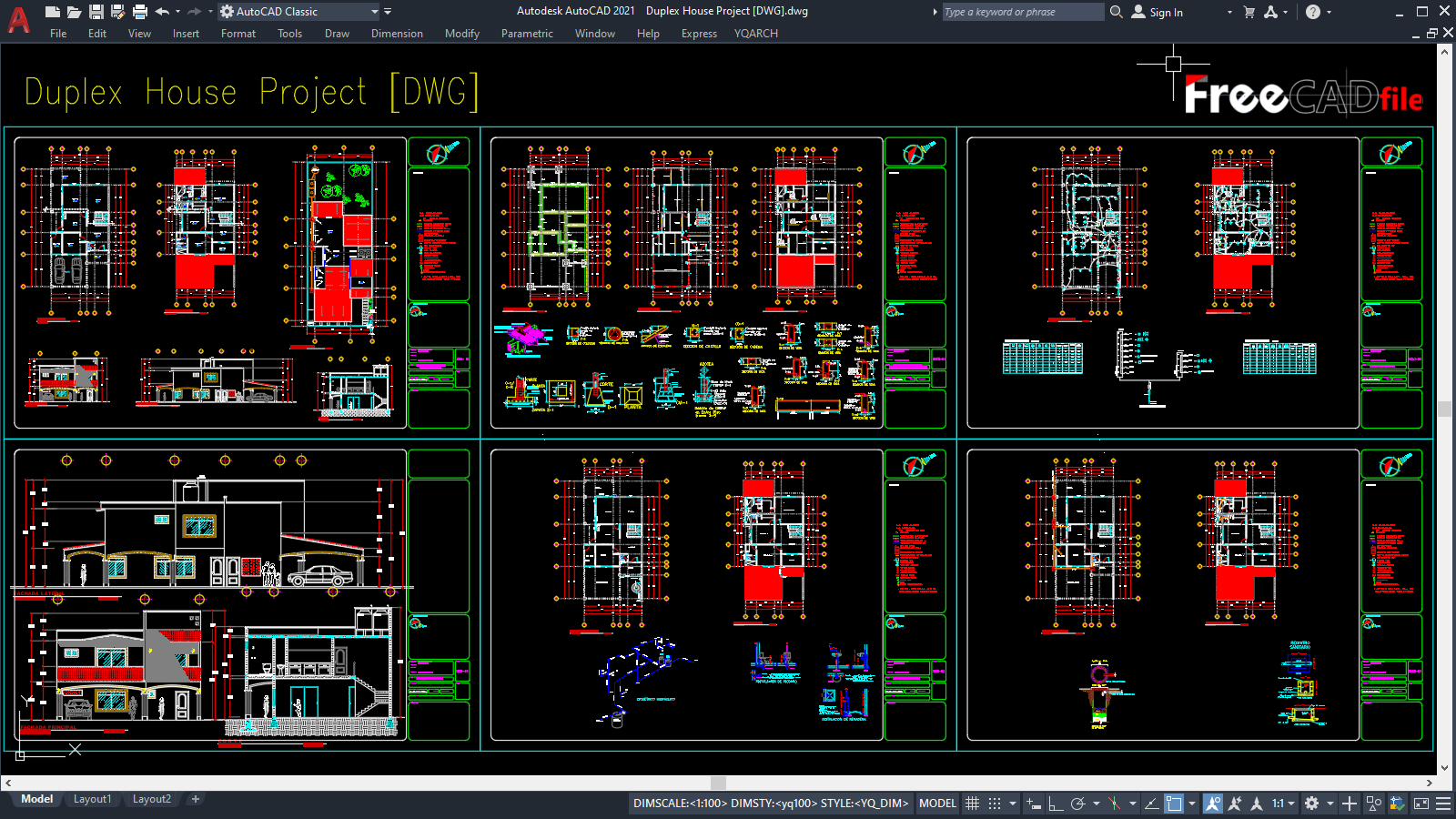This screenshot has width=1456, height=819.
Task: Expand the redo history dropdown arrow
Action: coord(209,12)
